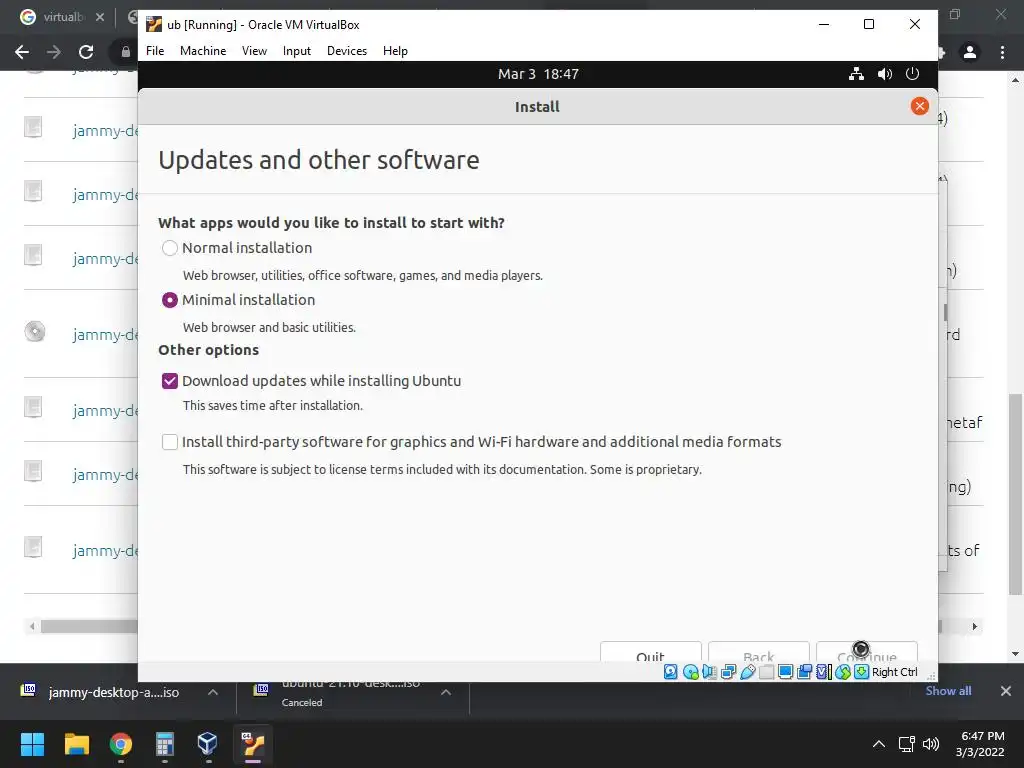Click the Quit button in installer
1024x768 pixels.
pyautogui.click(x=650, y=652)
